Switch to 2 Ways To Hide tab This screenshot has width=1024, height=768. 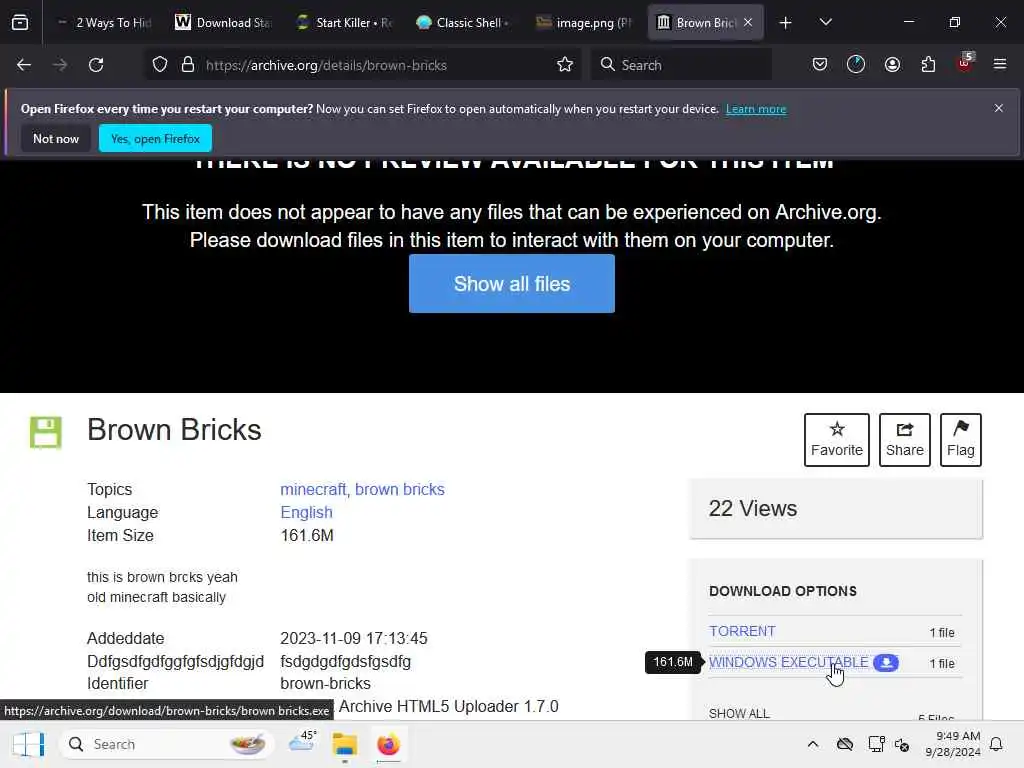104,23
